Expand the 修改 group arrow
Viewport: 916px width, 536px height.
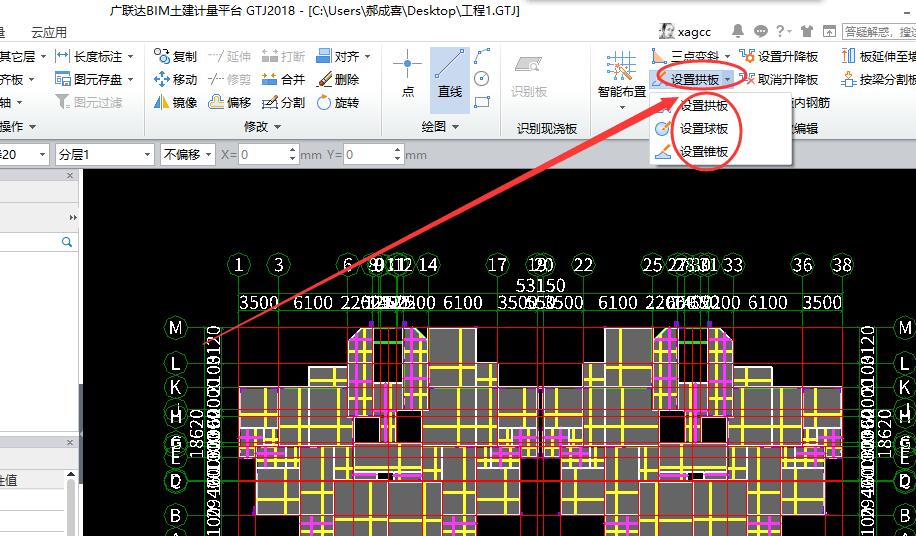(277, 127)
